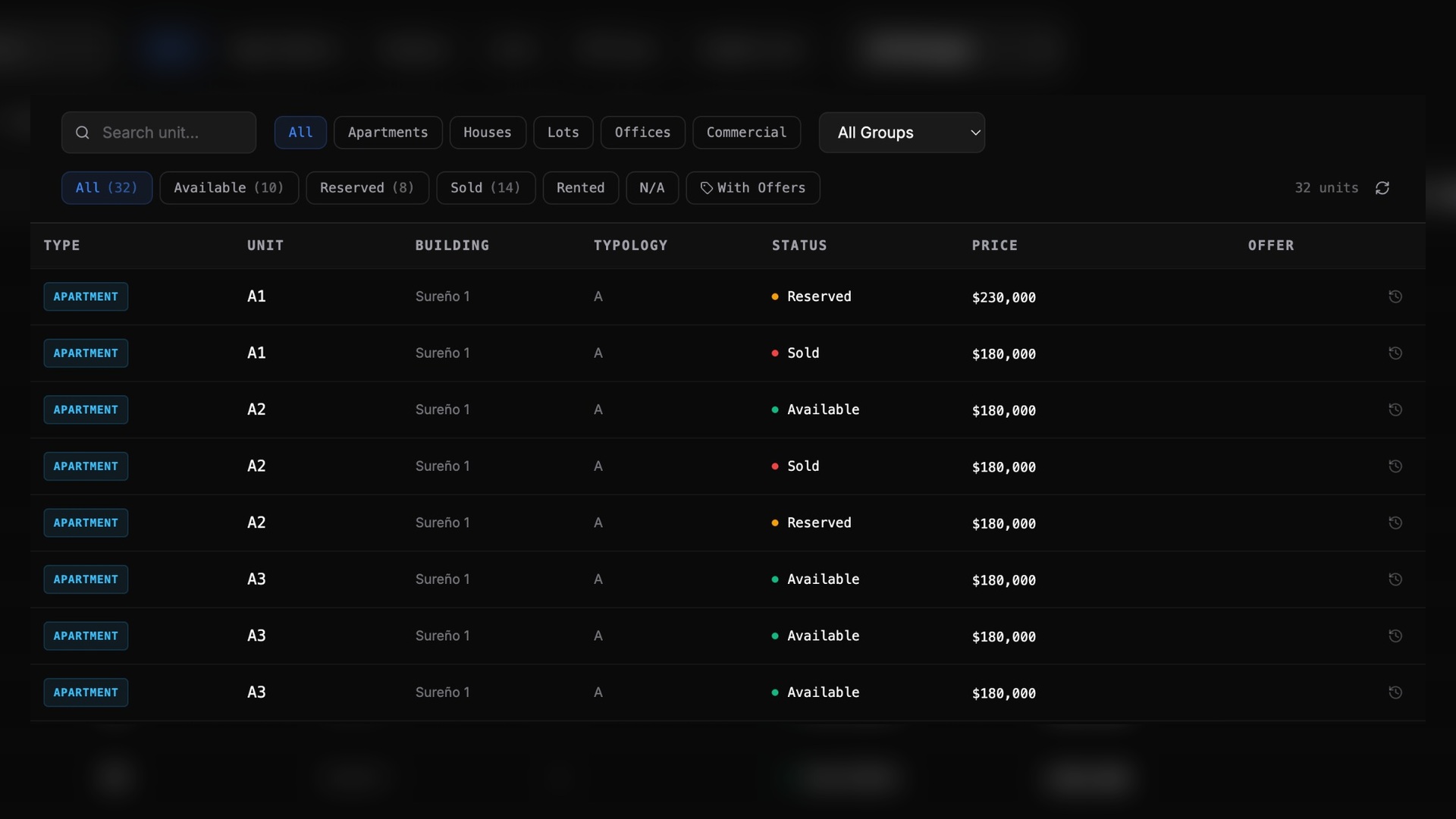
Task: Click history icon on last A3 row
Action: tap(1395, 692)
